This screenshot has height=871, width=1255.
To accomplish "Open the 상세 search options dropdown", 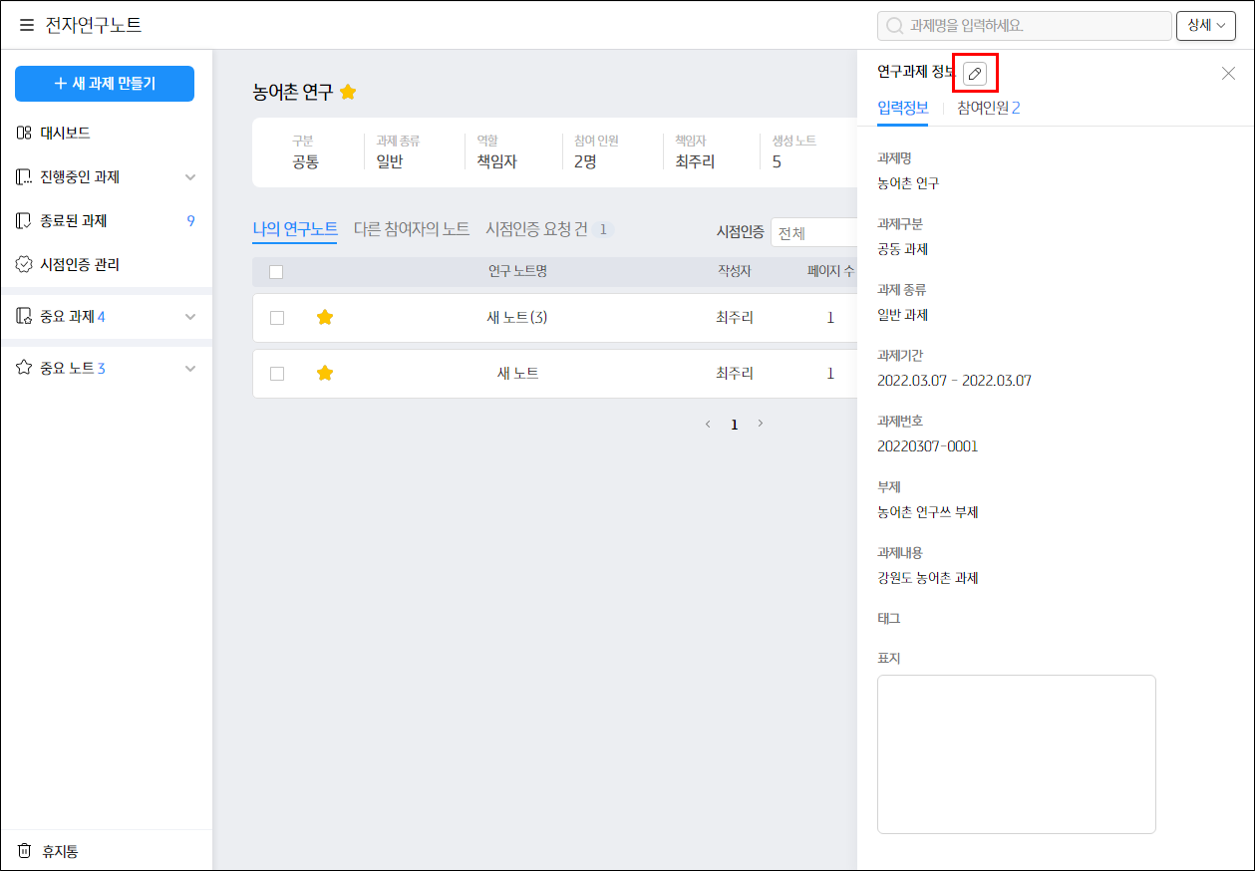I will pos(1205,25).
